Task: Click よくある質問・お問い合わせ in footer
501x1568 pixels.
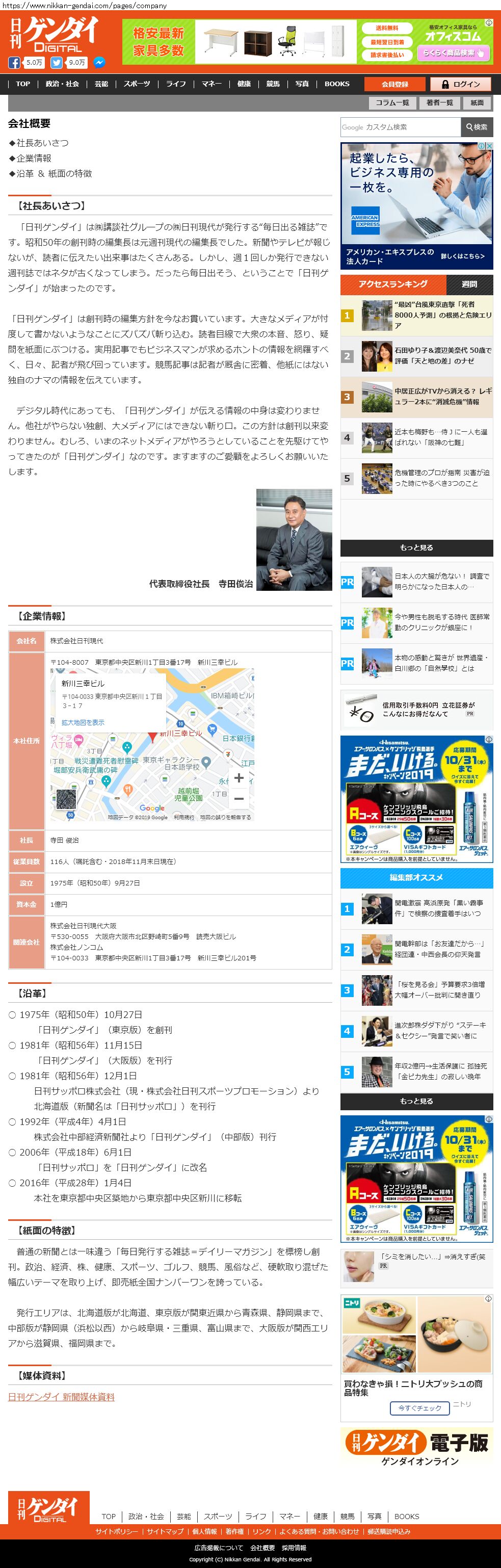Action: pyautogui.click(x=319, y=1531)
